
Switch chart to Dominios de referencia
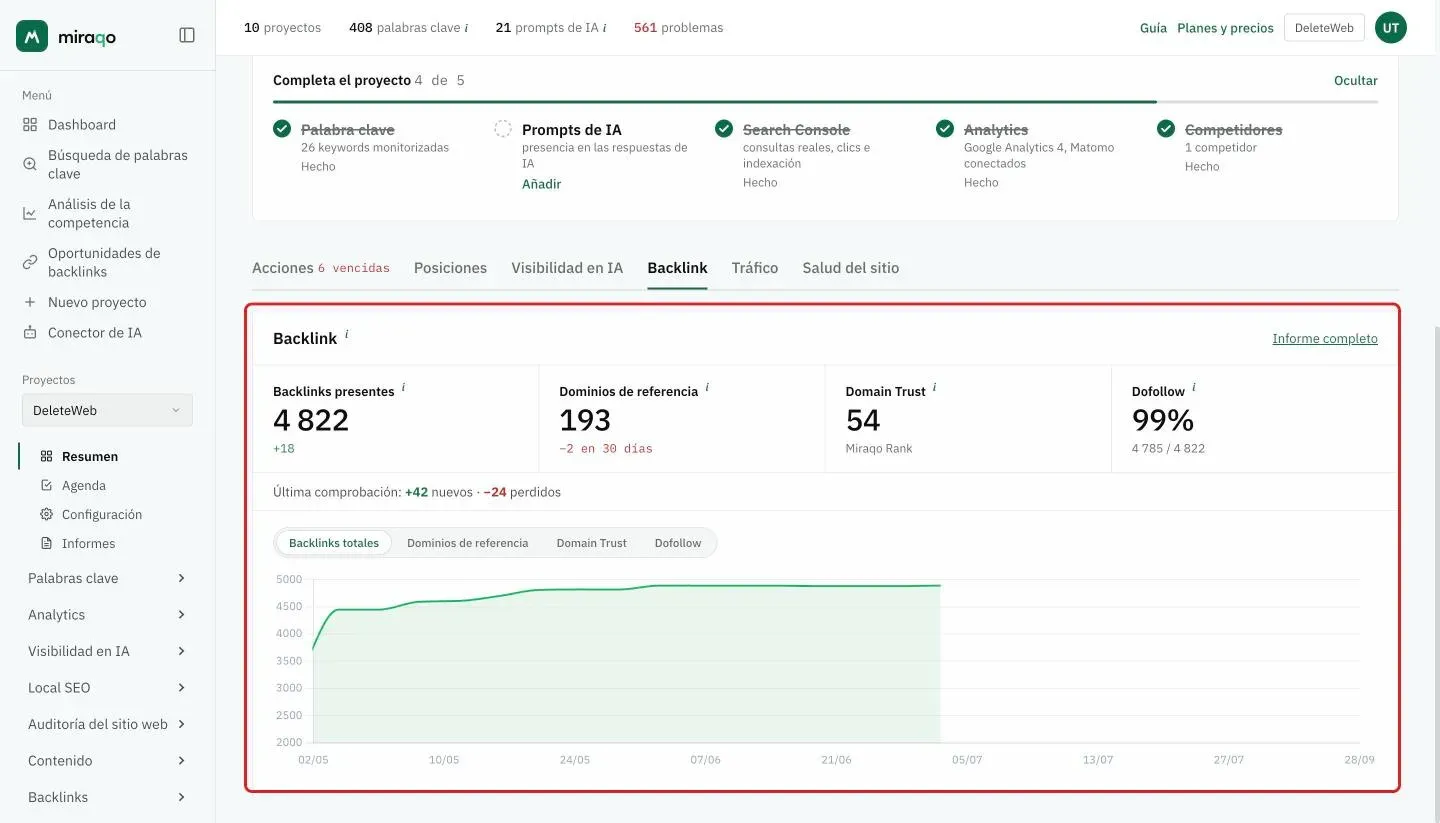467,543
